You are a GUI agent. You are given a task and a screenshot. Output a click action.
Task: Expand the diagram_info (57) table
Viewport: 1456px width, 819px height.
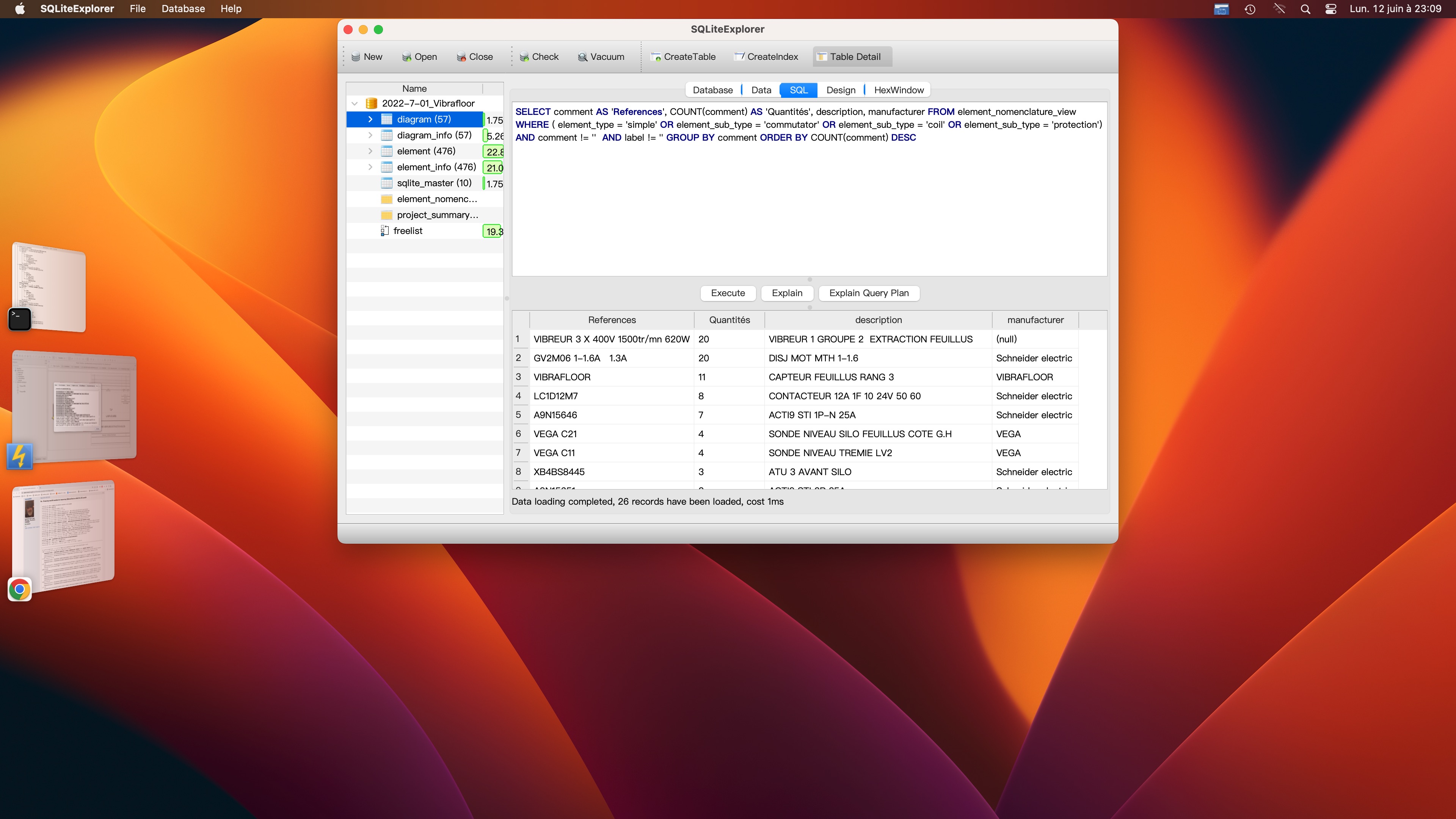[x=370, y=135]
